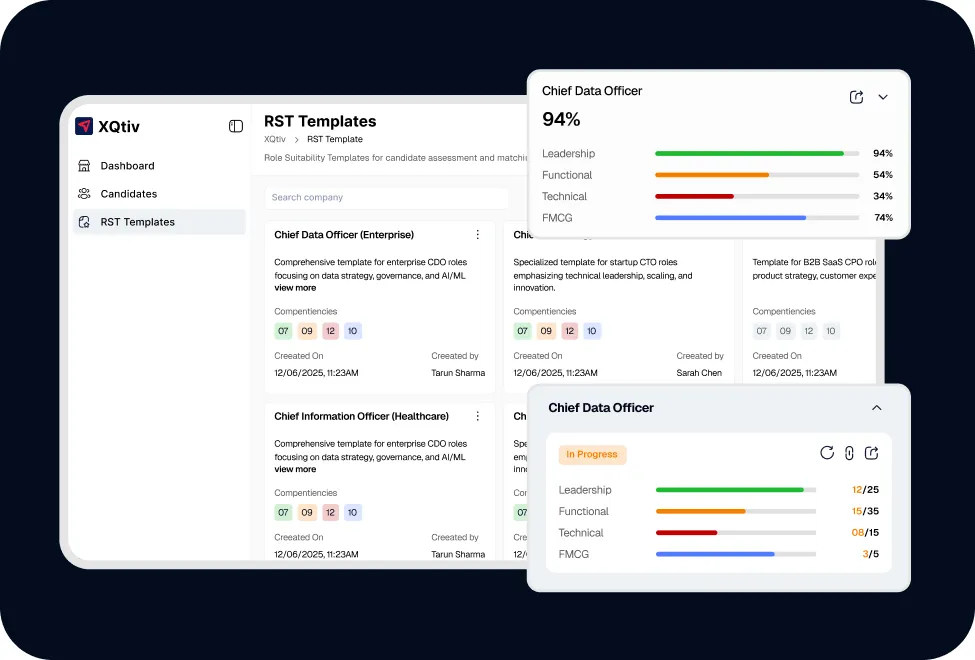975x660 pixels.
Task: Click the Search company input field
Action: [x=386, y=198]
